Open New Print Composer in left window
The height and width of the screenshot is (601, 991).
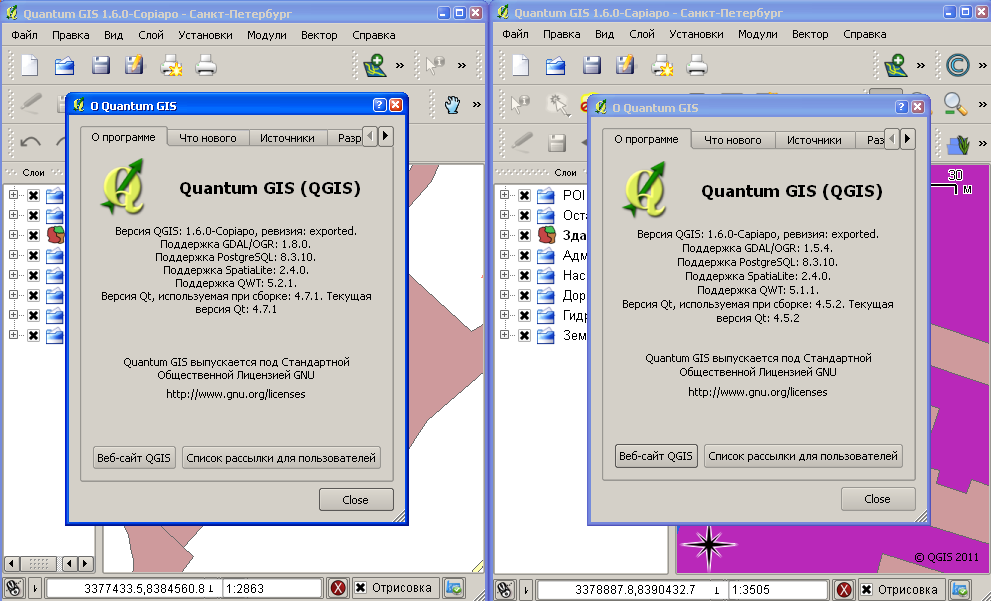(171, 65)
